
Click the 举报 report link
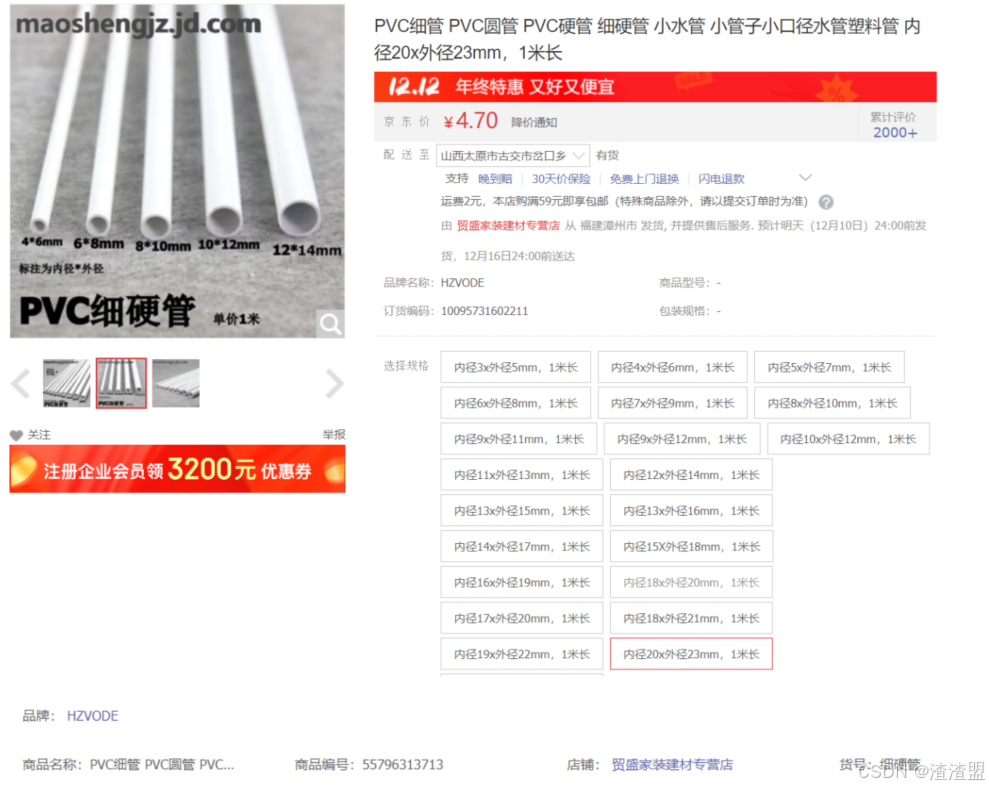[334, 435]
